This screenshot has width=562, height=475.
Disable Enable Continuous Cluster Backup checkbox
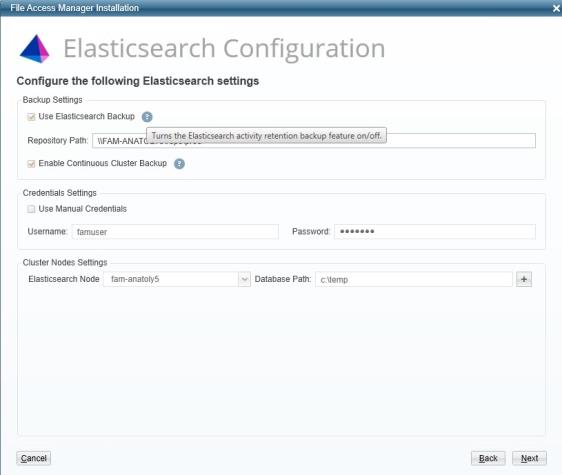tap(31, 163)
